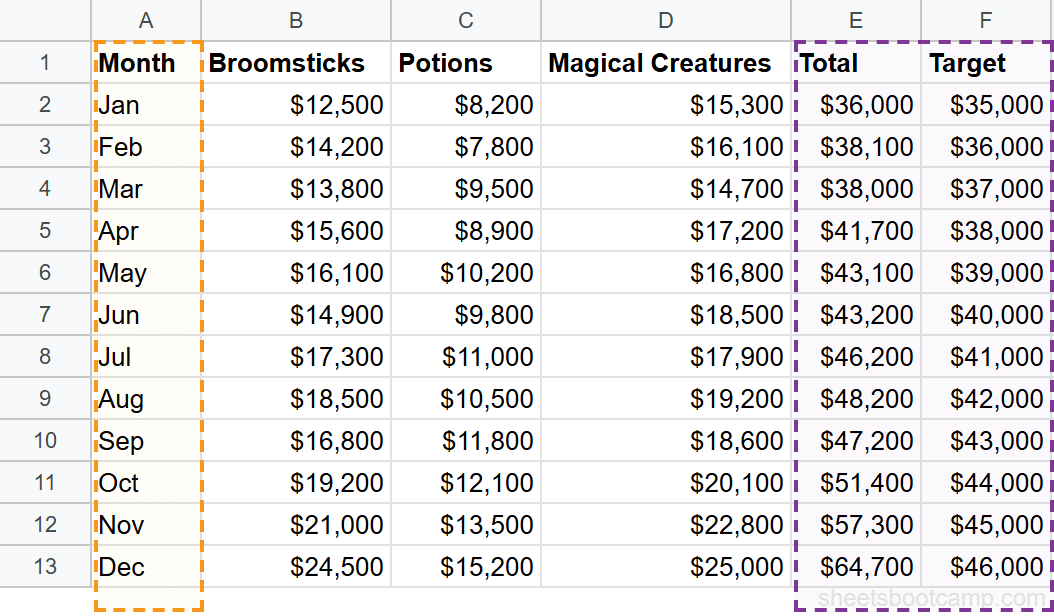Select column header D

663,20
